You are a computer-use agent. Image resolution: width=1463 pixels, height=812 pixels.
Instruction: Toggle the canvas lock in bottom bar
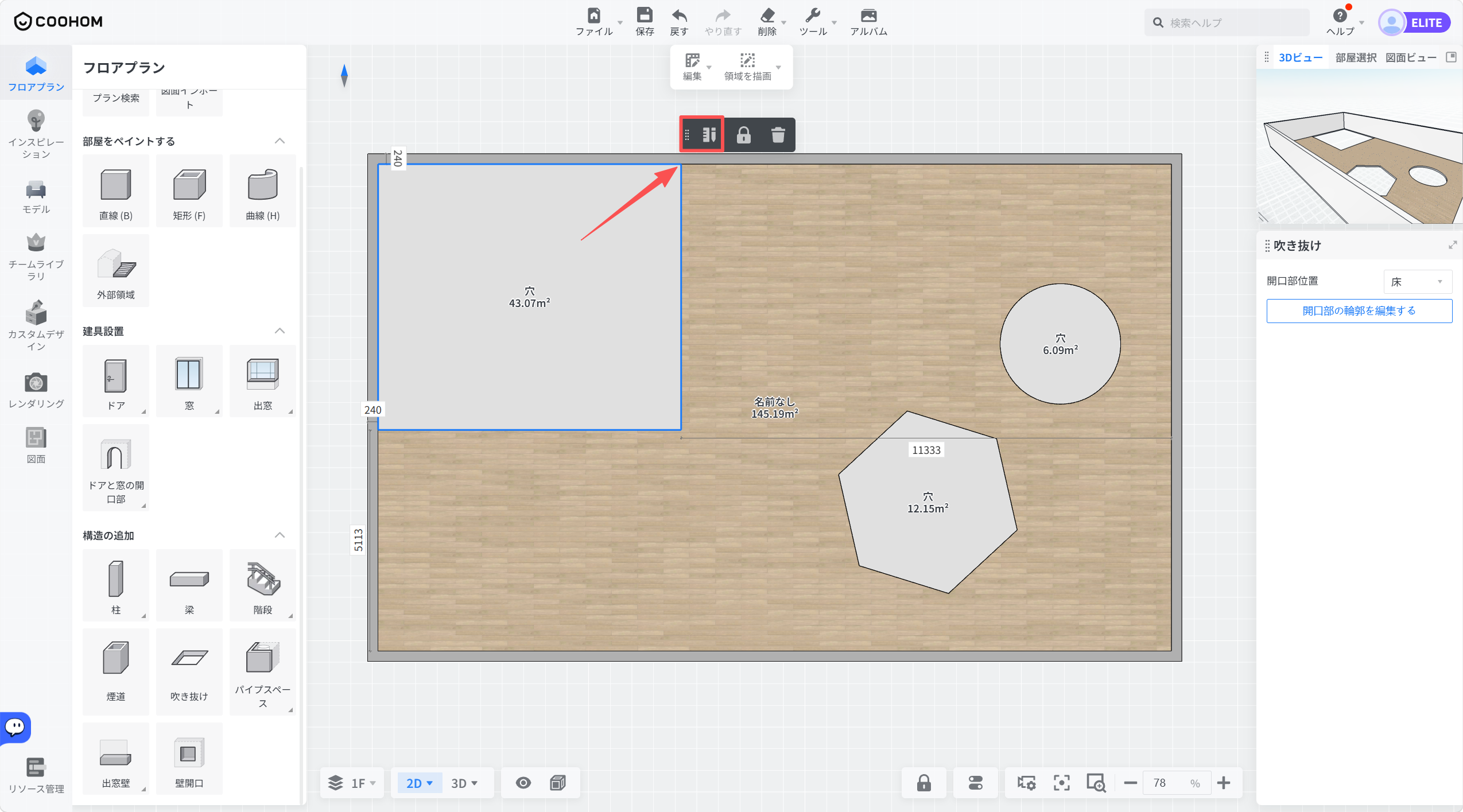924,783
